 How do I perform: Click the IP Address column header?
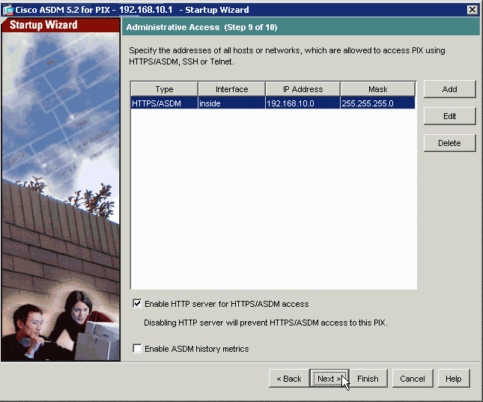point(303,89)
